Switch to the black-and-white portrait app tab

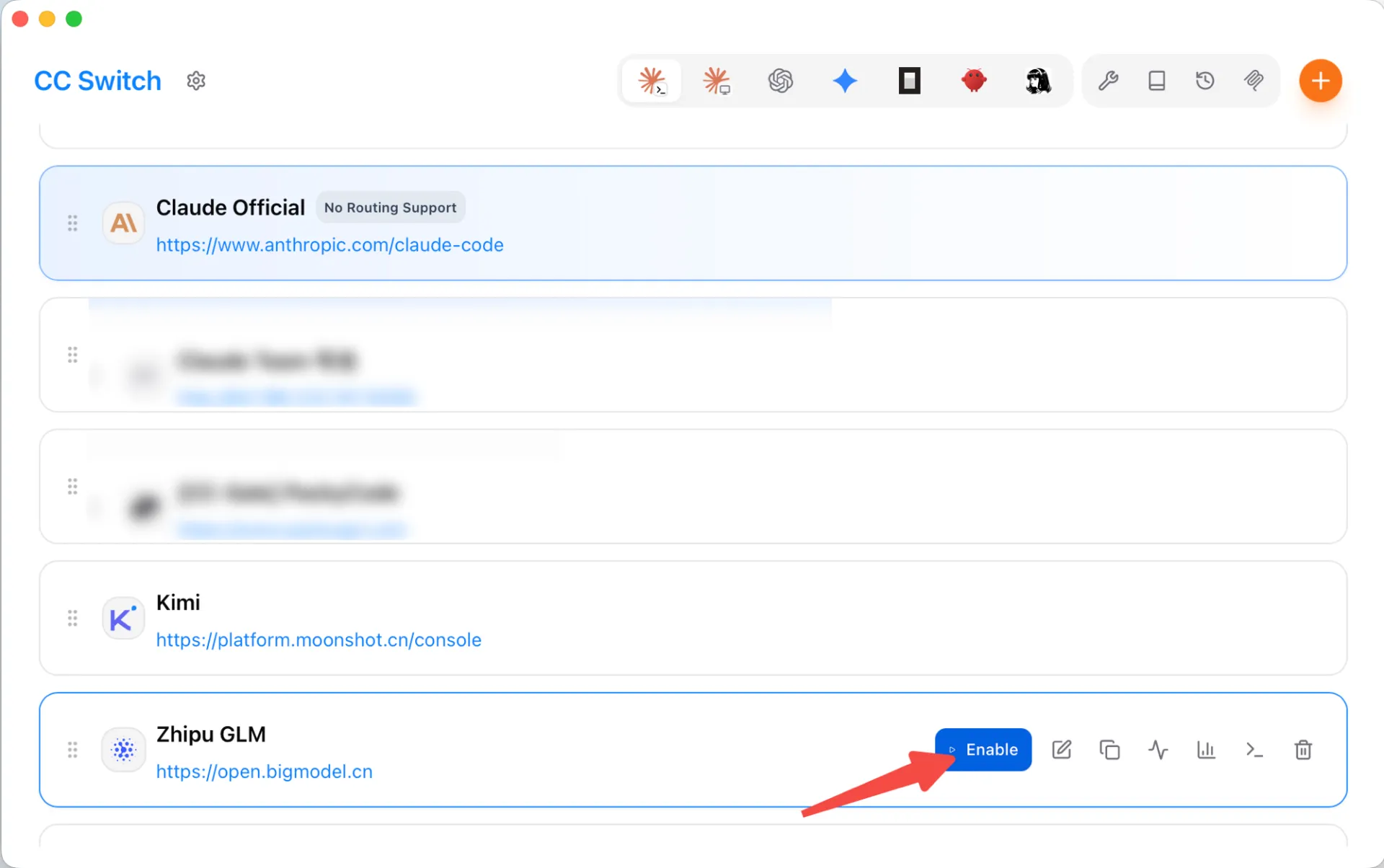coord(1038,81)
